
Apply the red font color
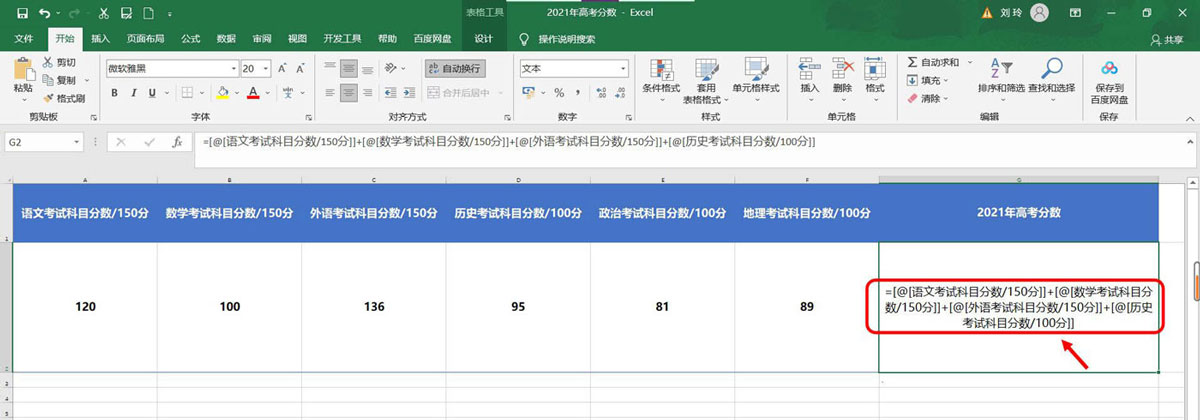tap(253, 93)
